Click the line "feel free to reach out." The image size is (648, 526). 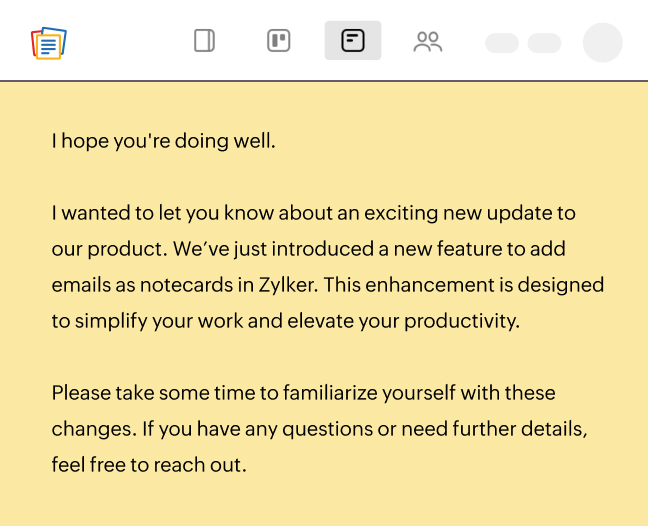(x=149, y=465)
